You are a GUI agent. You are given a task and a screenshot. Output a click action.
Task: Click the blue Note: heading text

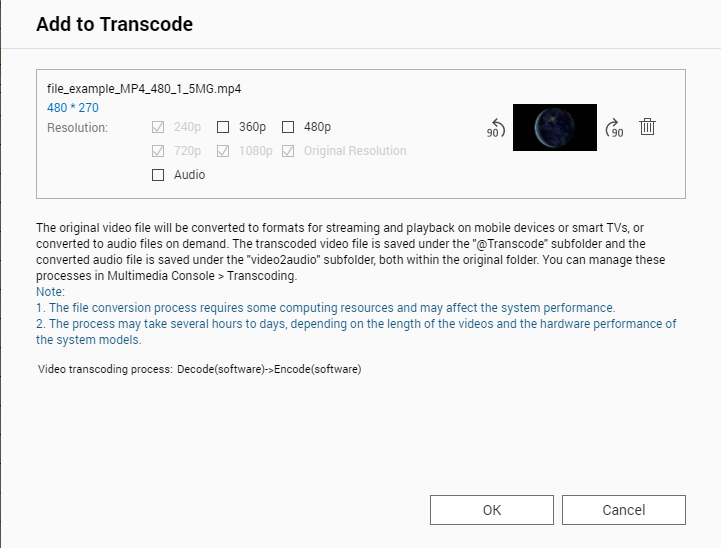(51, 292)
